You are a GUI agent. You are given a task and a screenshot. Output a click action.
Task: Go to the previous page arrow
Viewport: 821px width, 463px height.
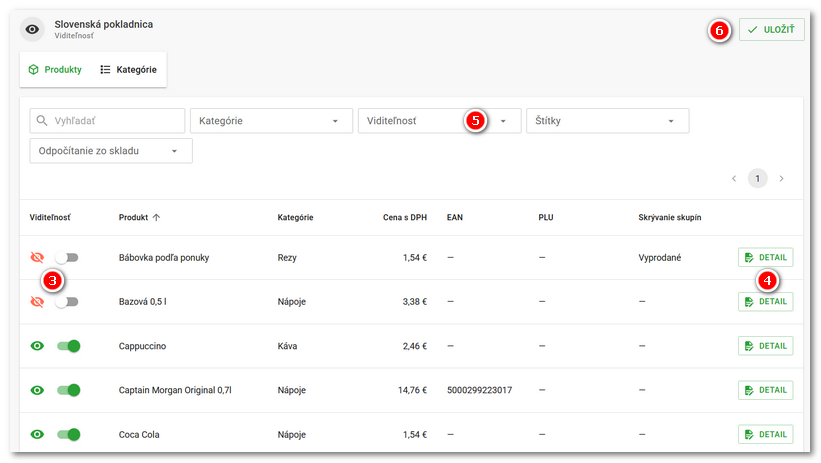point(734,179)
